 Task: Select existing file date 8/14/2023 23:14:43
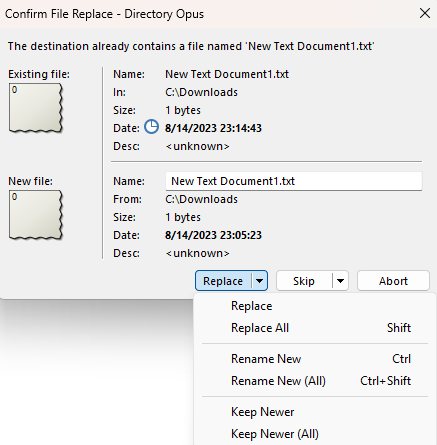click(213, 128)
